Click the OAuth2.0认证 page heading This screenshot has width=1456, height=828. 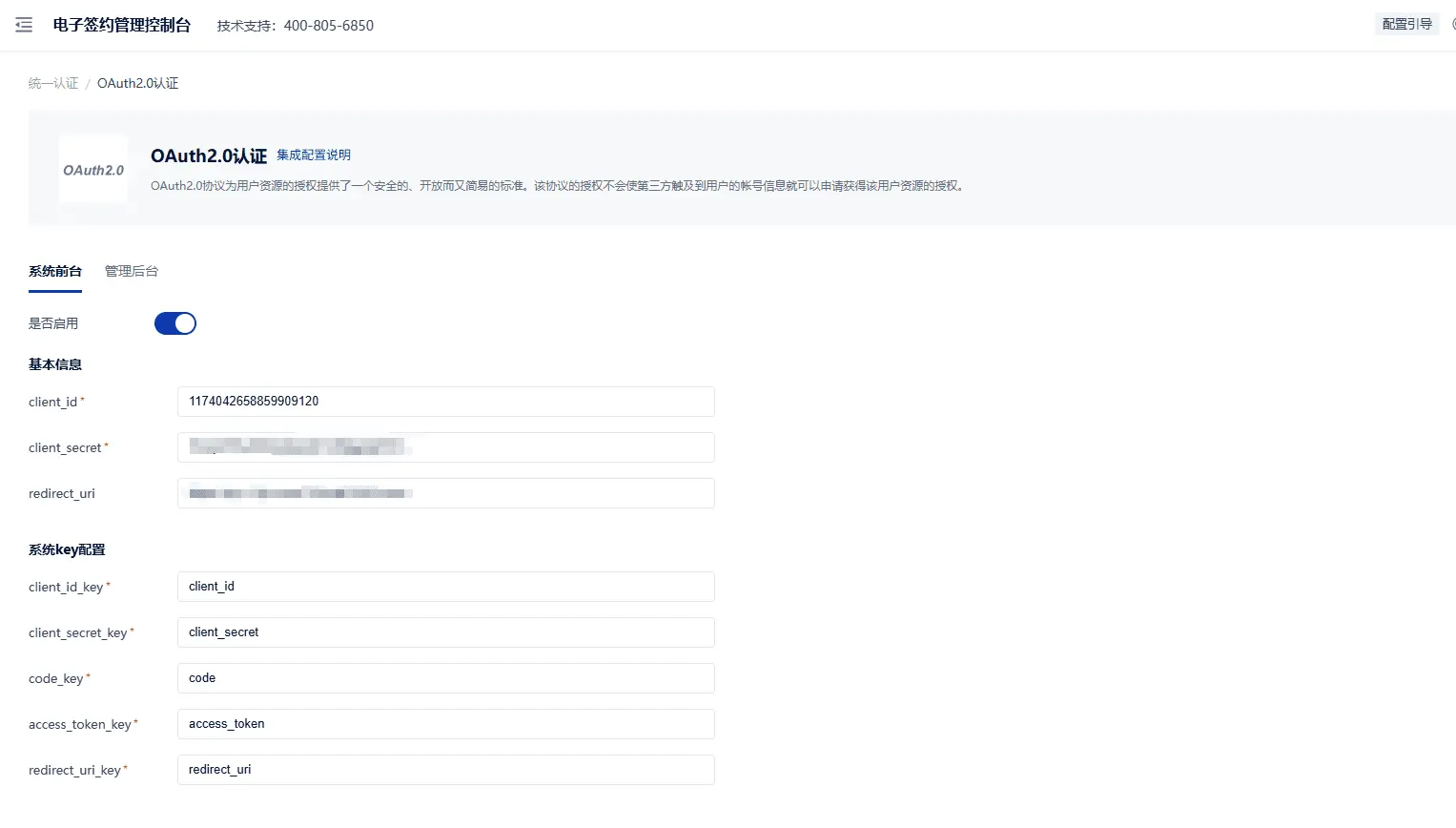[208, 156]
